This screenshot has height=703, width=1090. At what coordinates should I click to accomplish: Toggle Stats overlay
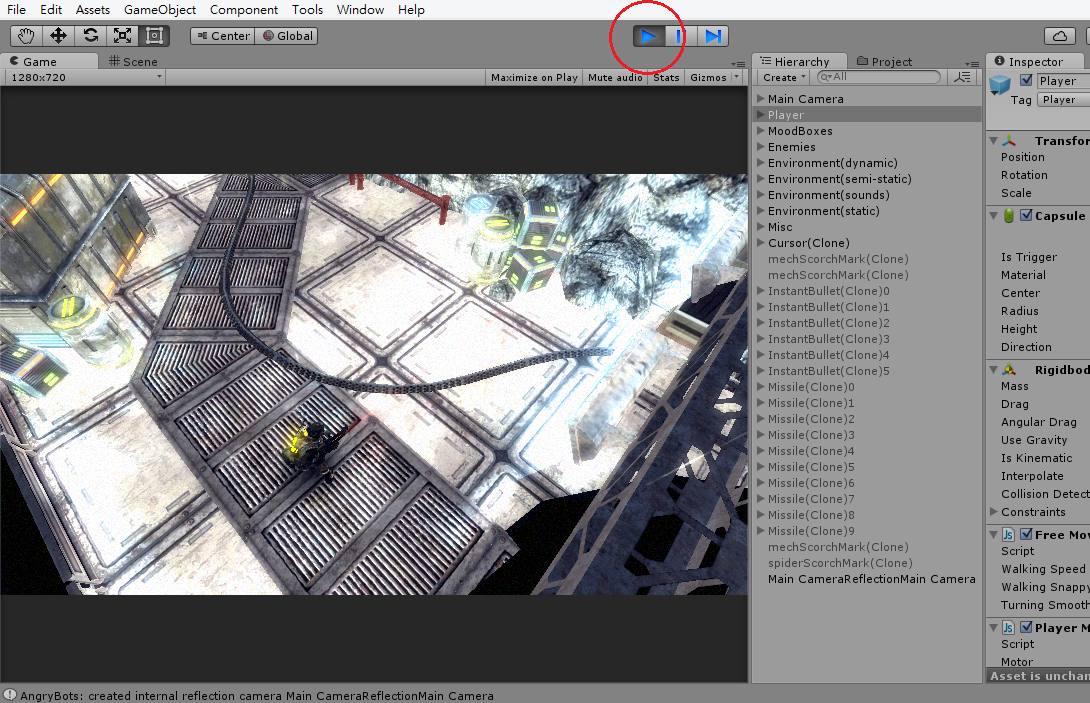coord(666,78)
